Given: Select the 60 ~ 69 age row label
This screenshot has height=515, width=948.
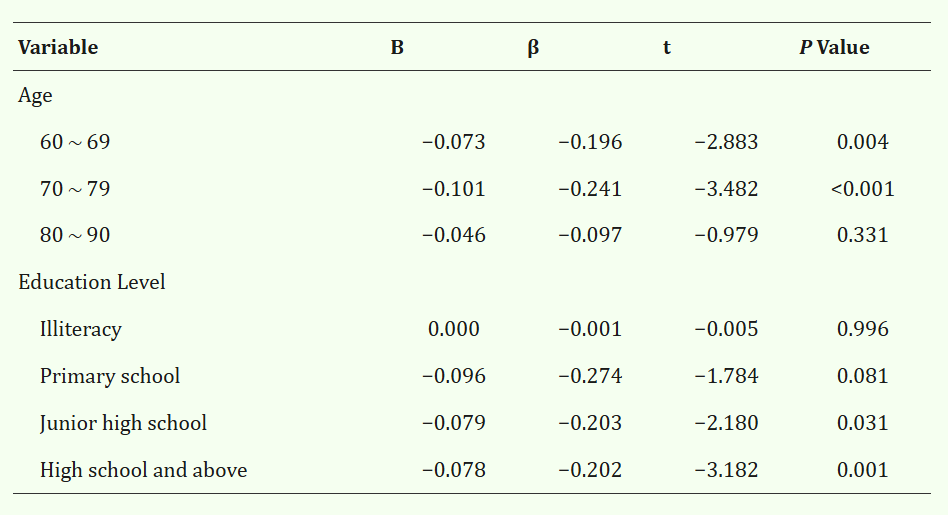Looking at the screenshot, I should 75,142.
